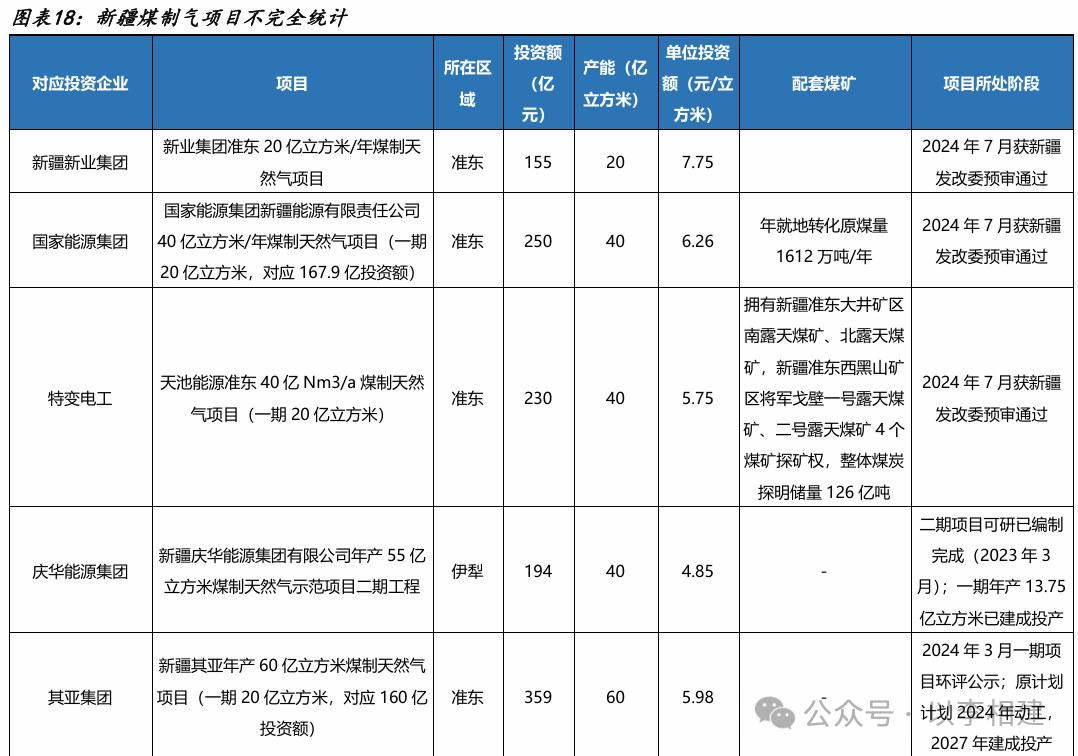Click 国家能源集团 company cell

tap(80, 241)
